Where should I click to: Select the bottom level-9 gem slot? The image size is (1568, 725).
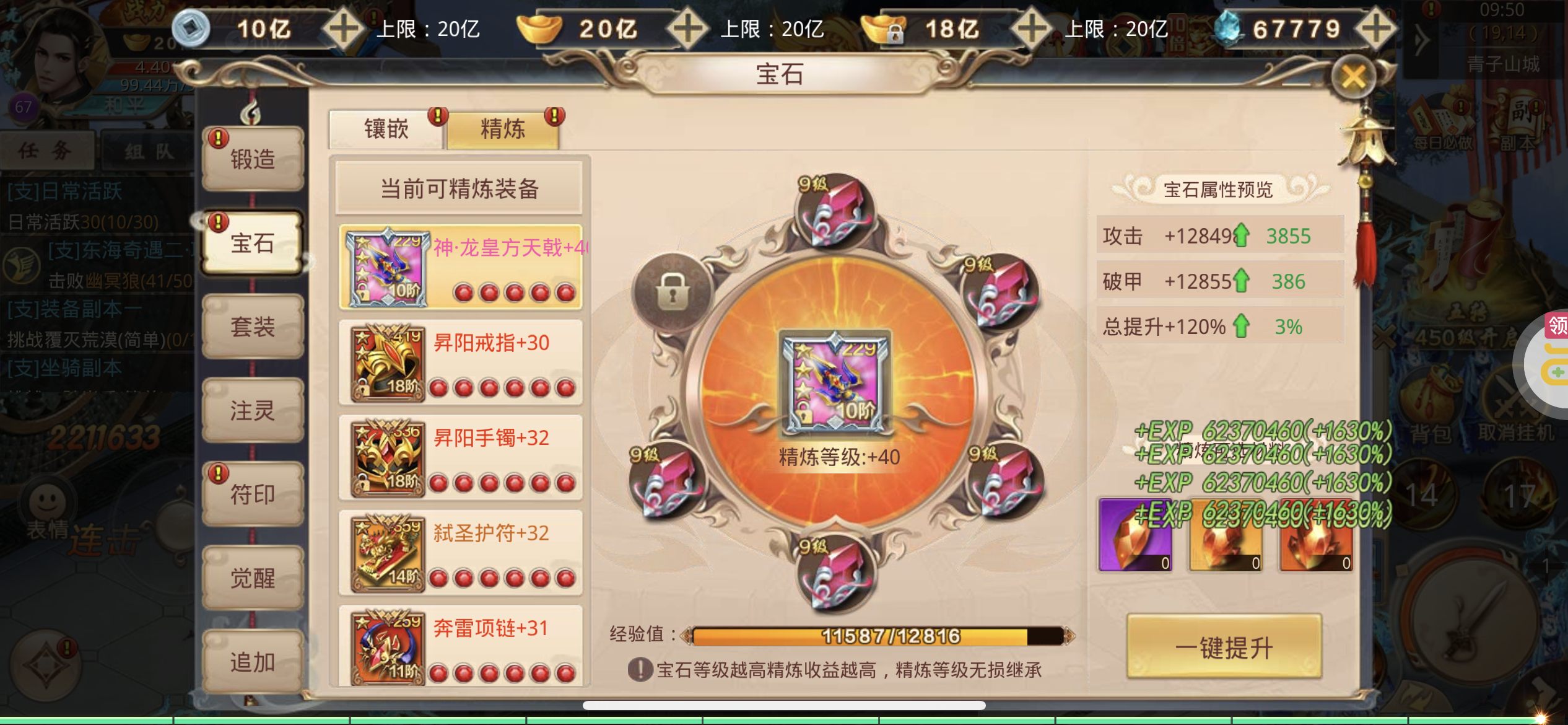(x=835, y=574)
